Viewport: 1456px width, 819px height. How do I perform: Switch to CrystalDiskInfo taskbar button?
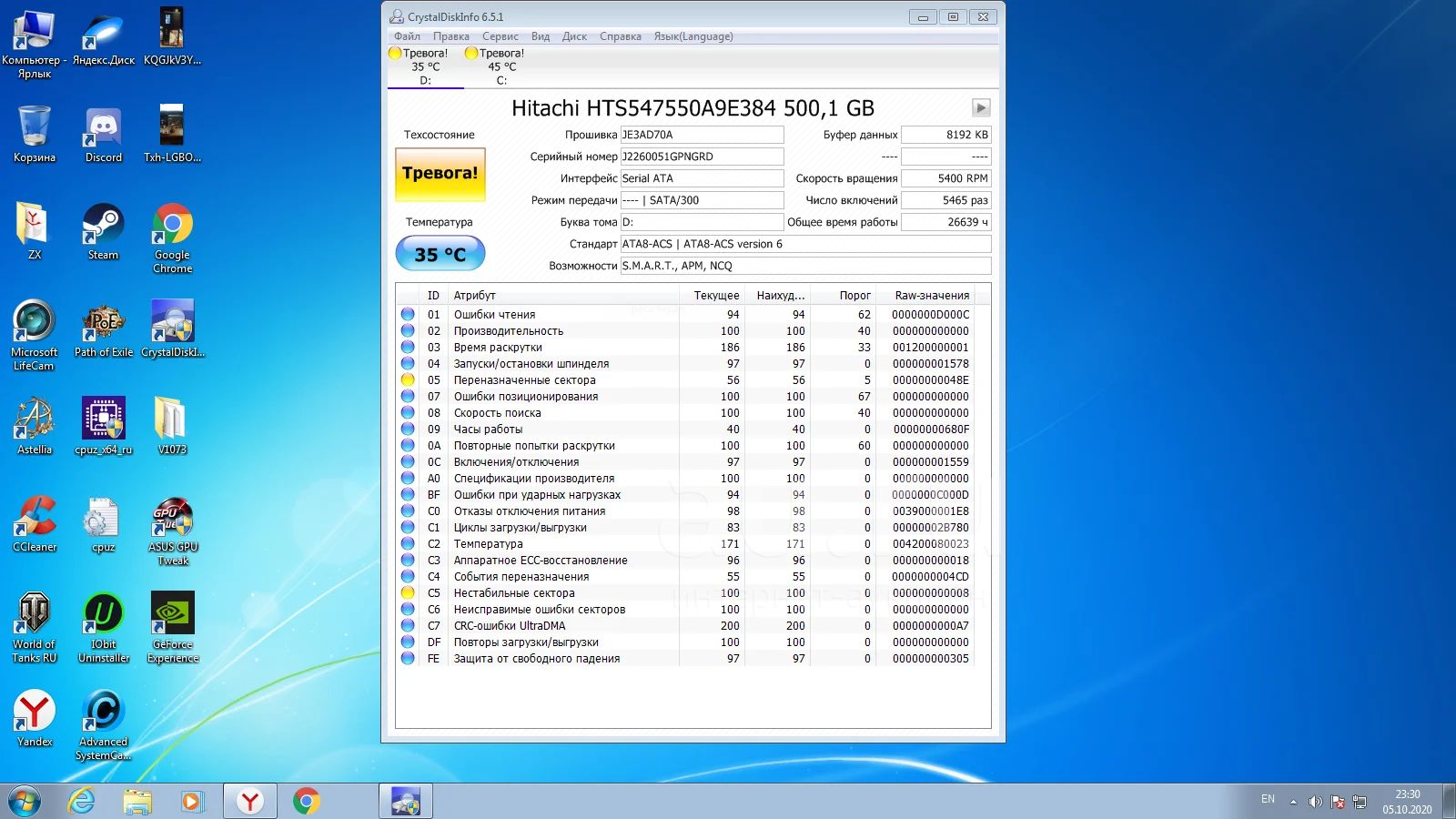(x=406, y=802)
